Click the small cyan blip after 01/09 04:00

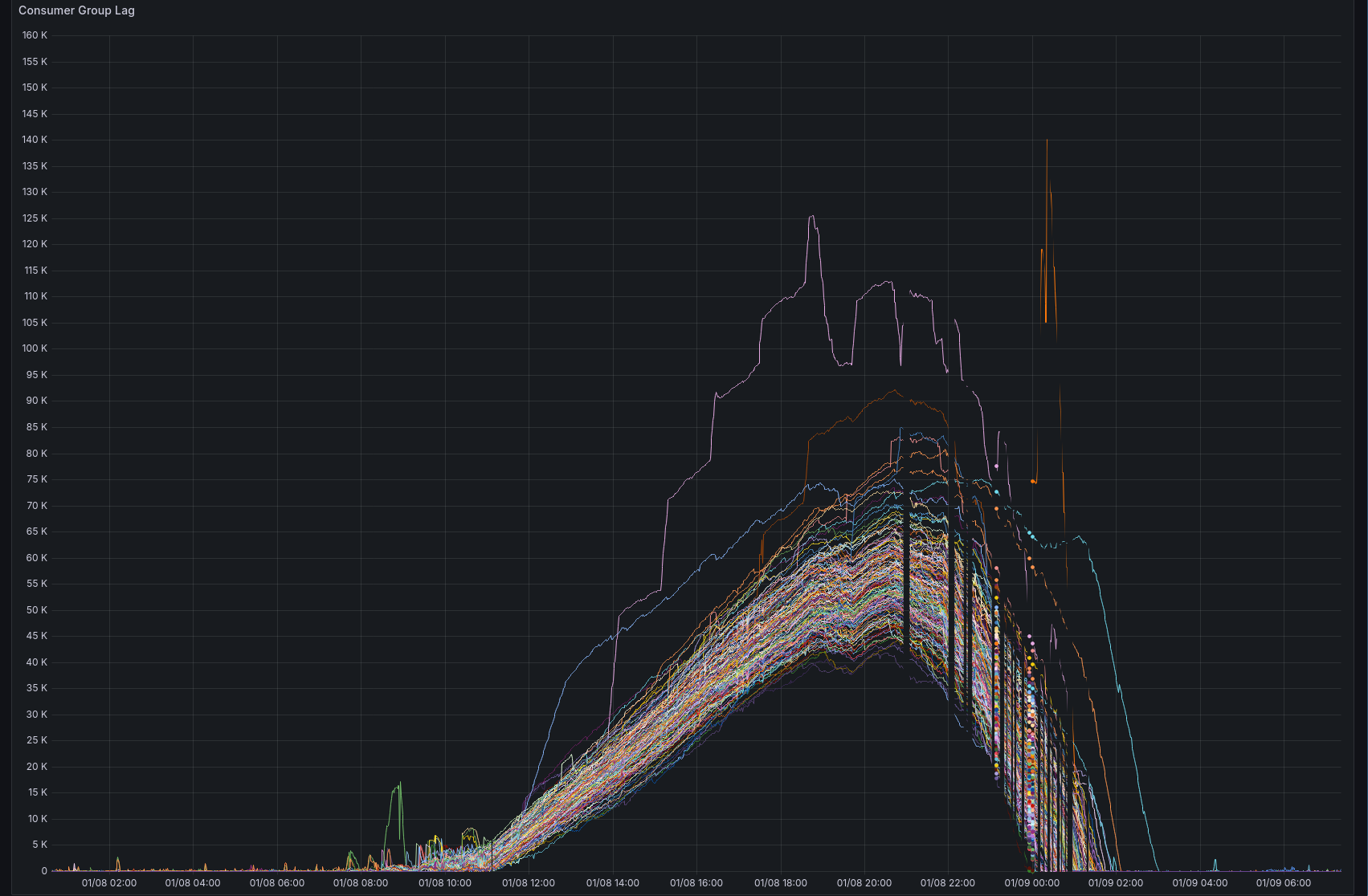tap(1215, 861)
